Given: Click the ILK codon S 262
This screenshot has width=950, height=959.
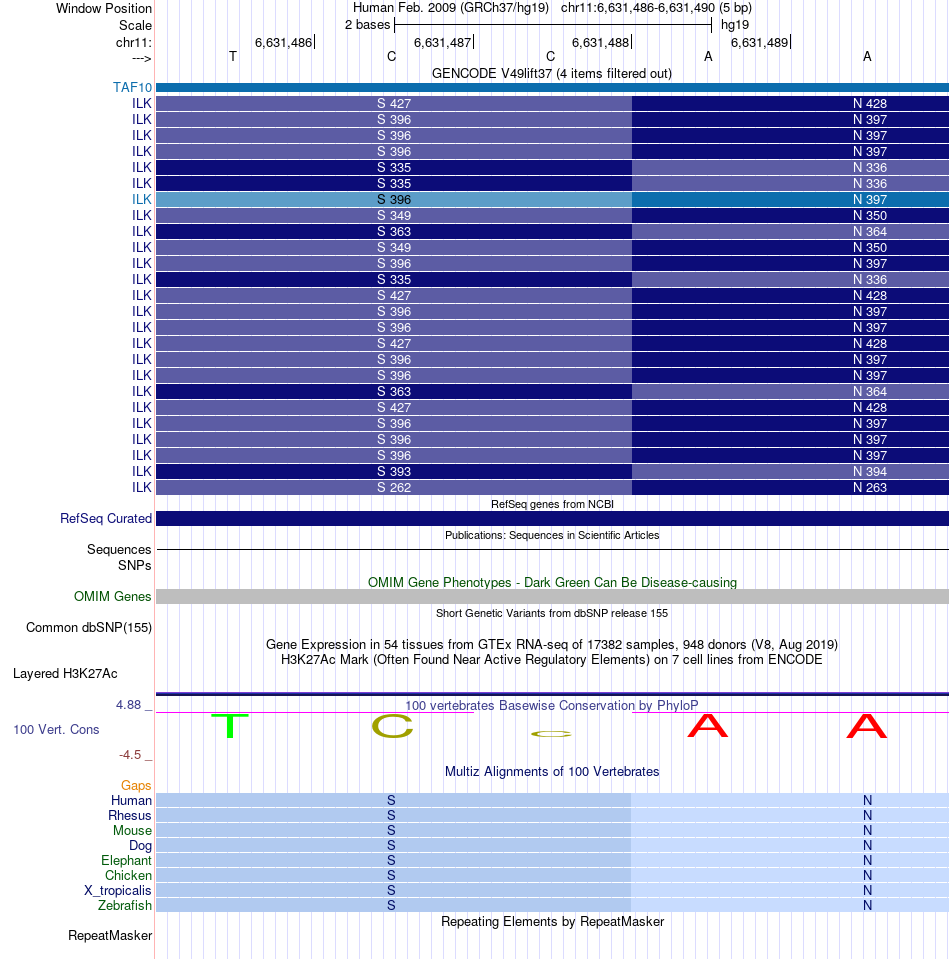Looking at the screenshot, I should 394,487.
